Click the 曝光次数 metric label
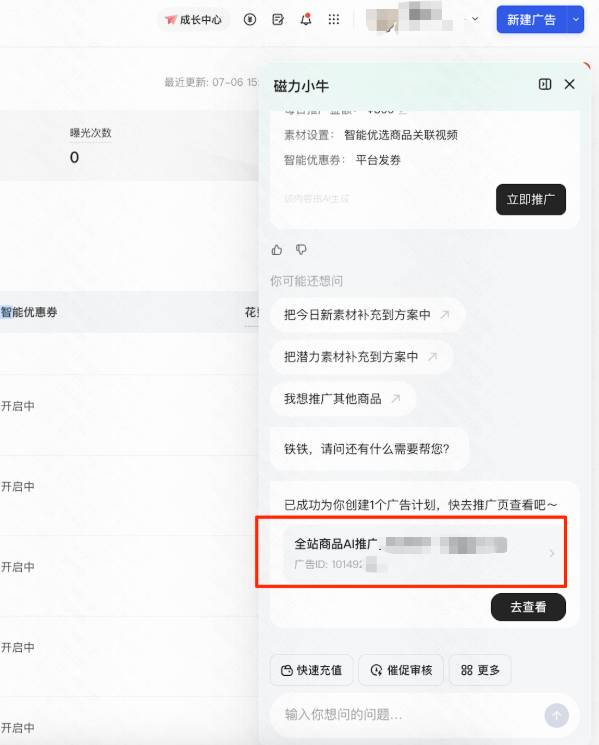 91,133
